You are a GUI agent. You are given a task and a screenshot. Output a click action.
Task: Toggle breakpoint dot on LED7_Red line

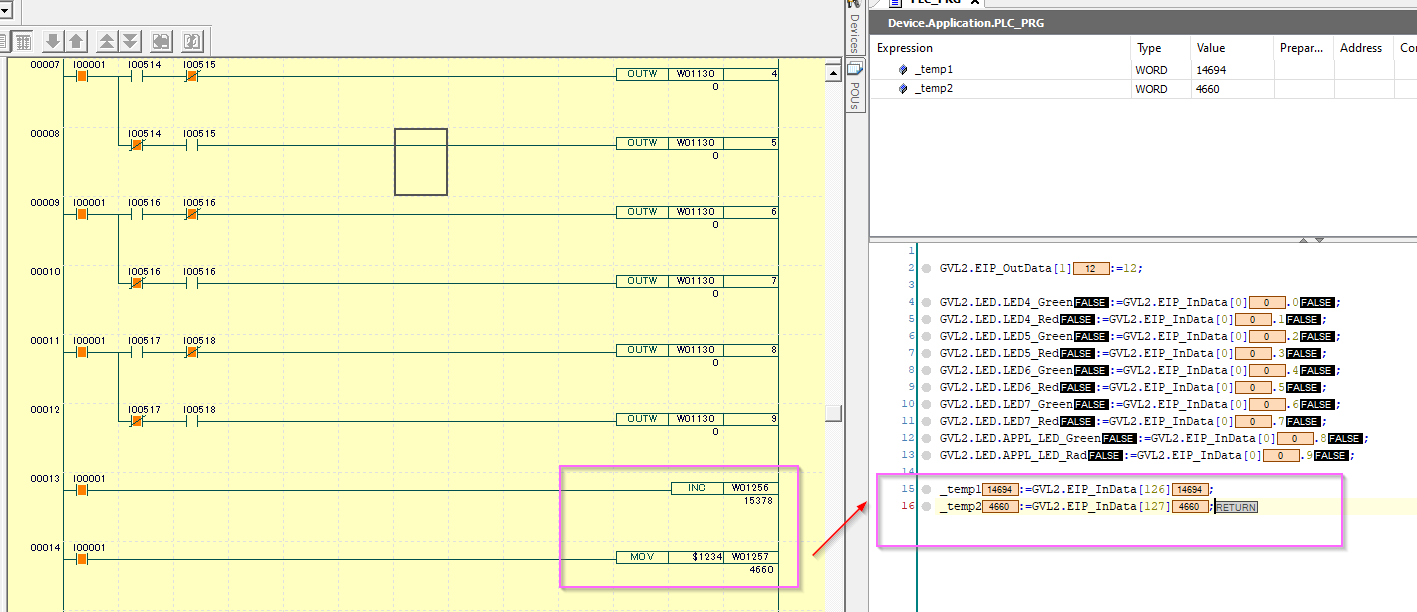[x=926, y=422]
